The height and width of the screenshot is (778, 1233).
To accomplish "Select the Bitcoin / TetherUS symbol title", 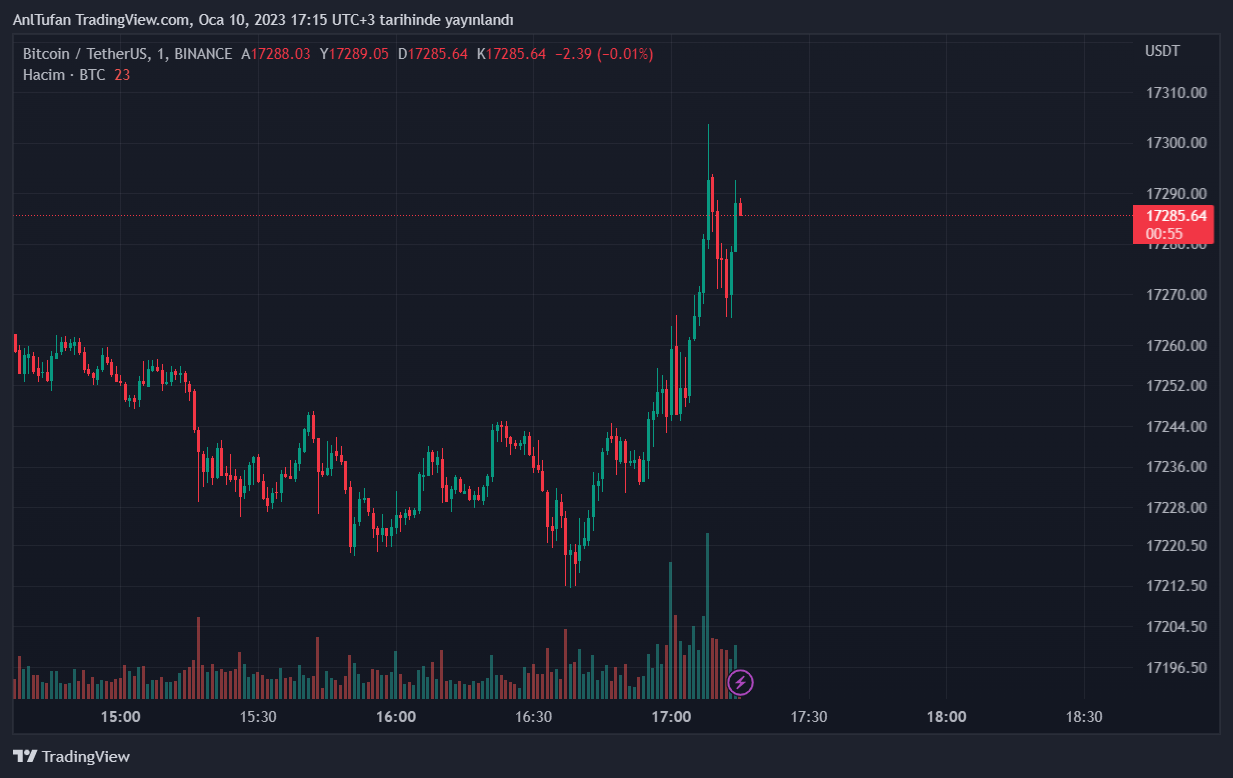I will (x=89, y=54).
